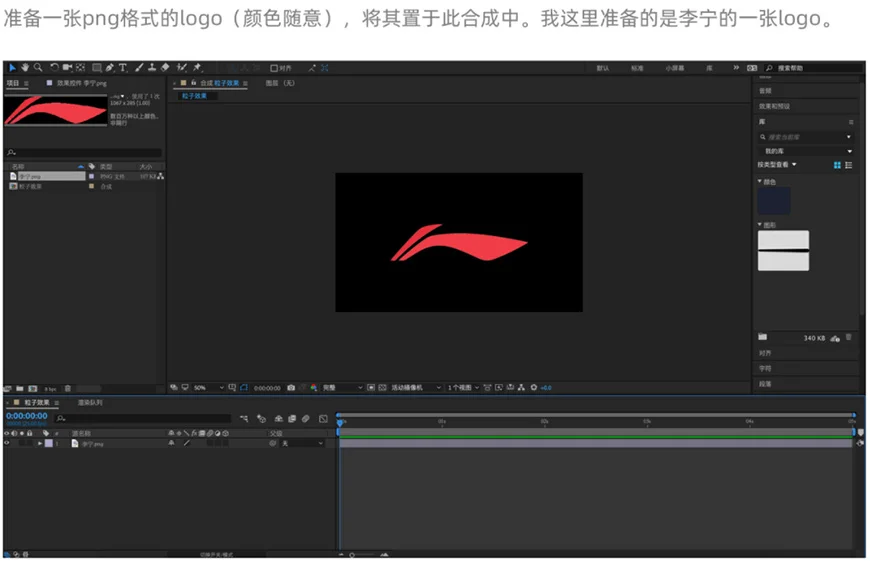Click the Draft 3D icon in timeline

pyautogui.click(x=261, y=418)
